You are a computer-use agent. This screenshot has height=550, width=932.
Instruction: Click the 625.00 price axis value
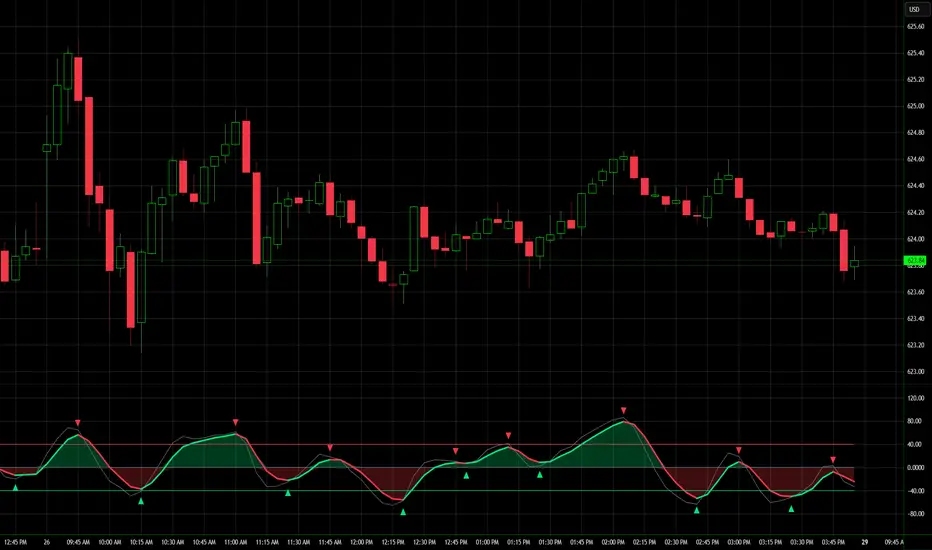pos(915,106)
